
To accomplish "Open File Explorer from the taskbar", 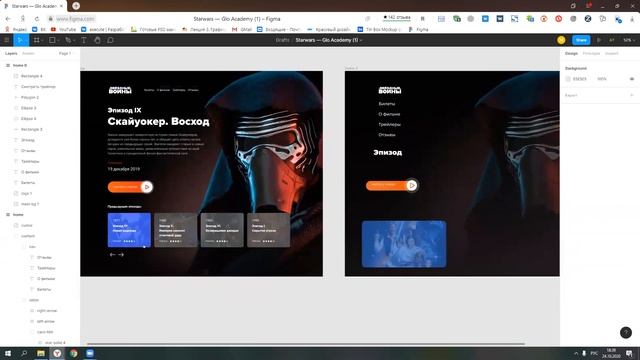I will coord(41,353).
